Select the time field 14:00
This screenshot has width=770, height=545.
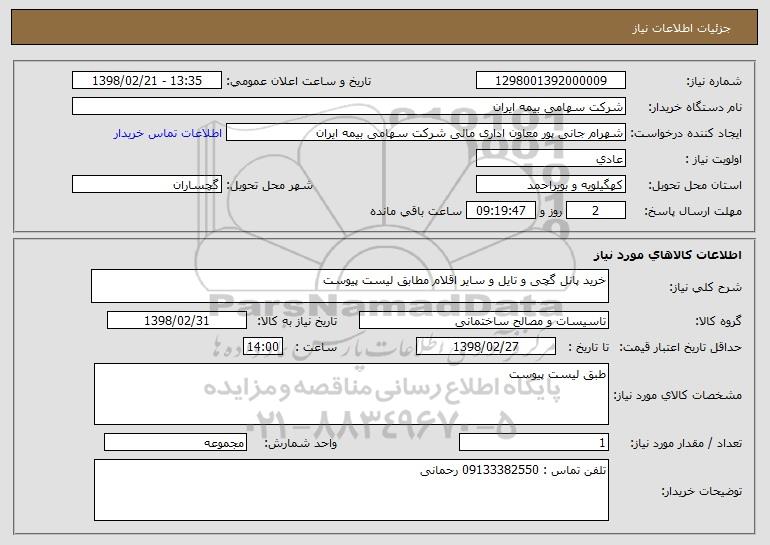point(263,346)
